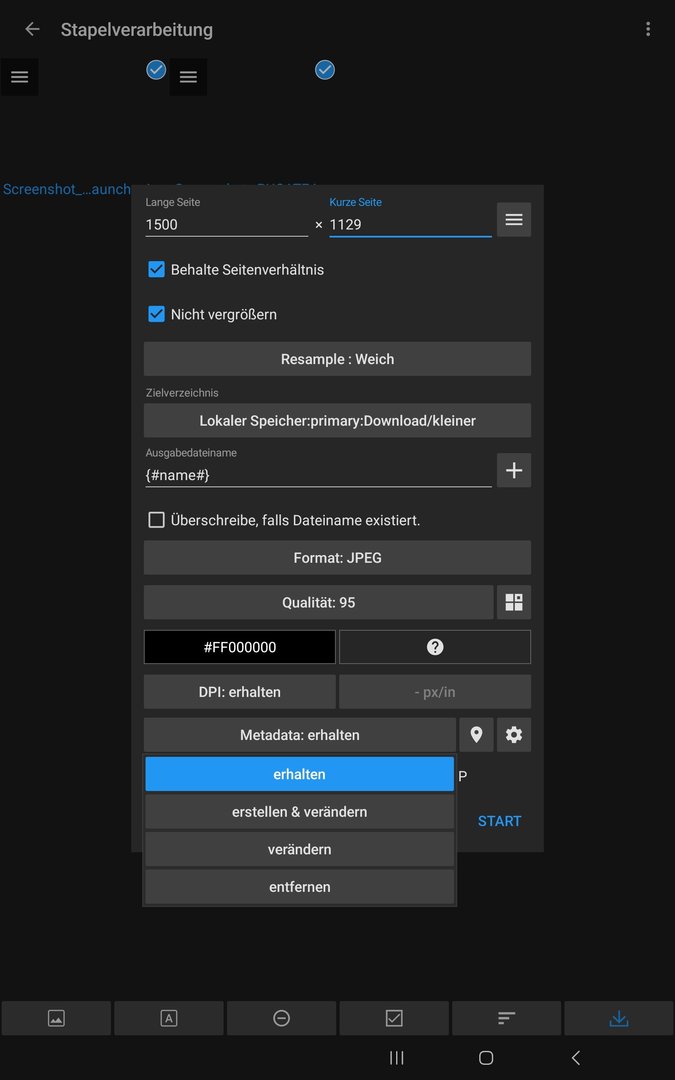Click the remove minus-circle toolbar icon

click(x=281, y=1018)
